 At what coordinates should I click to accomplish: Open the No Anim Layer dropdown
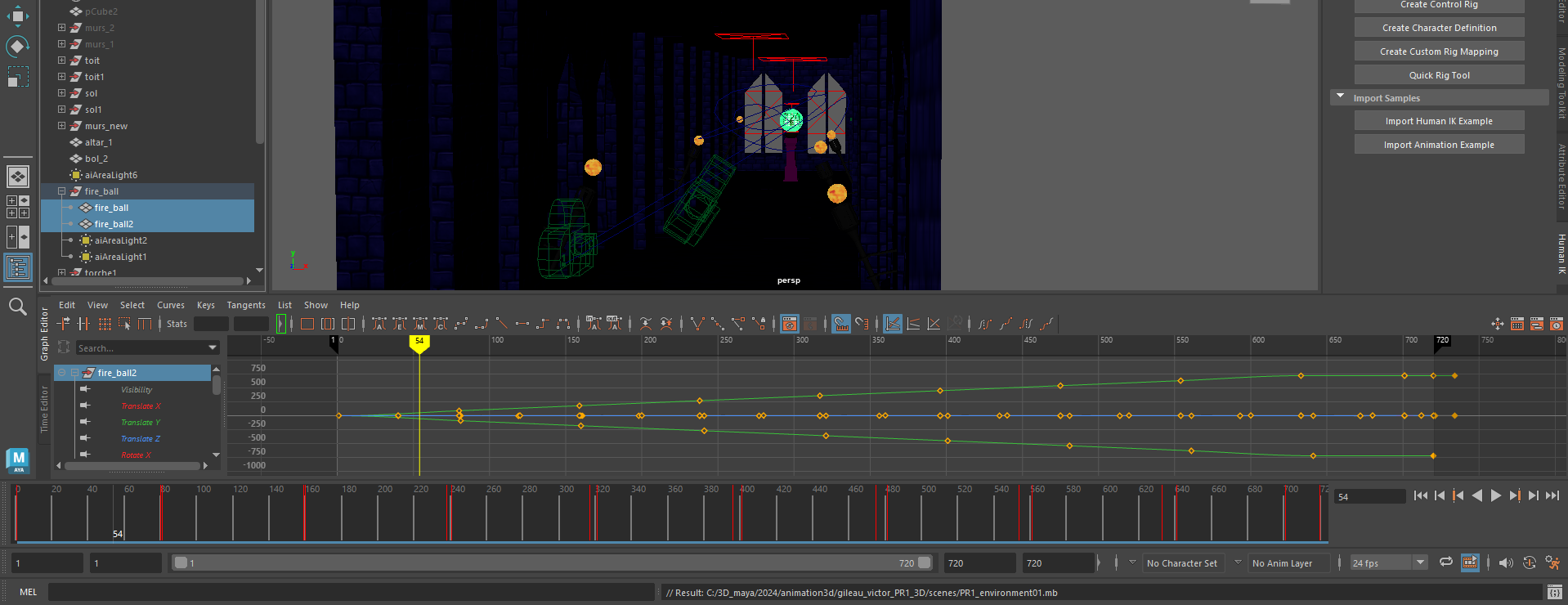pos(1238,562)
